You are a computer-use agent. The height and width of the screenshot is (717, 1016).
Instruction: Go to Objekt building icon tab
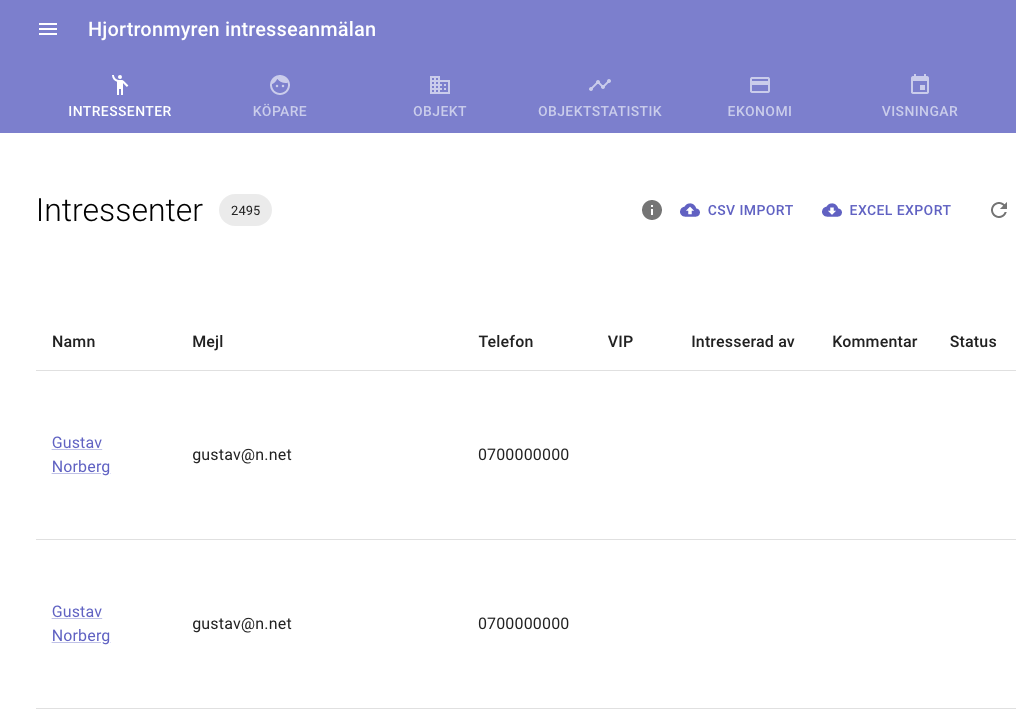pos(440,97)
